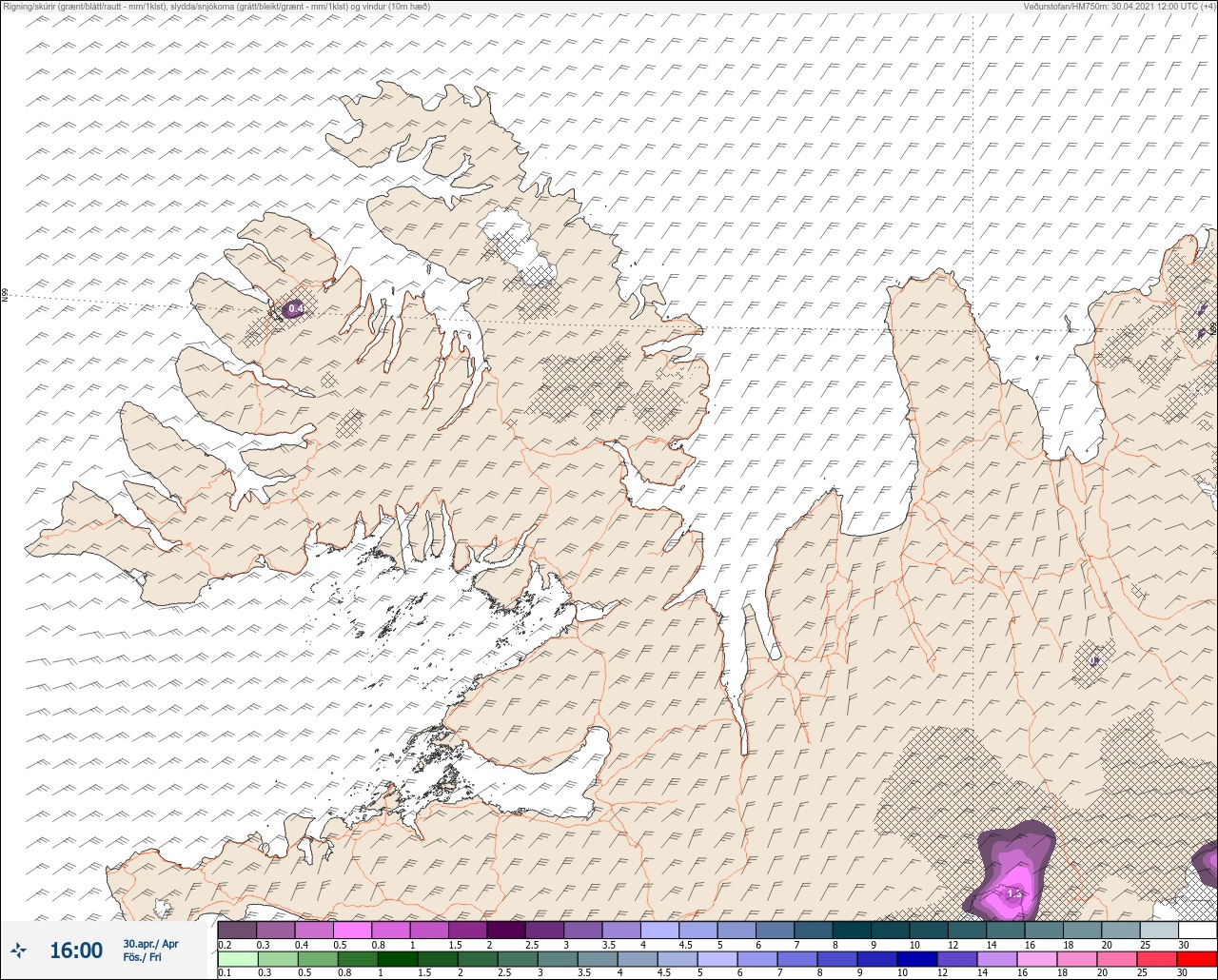1218x980 pixels.
Task: Click the '3.5' label in upper legend row
Action: click(x=608, y=945)
